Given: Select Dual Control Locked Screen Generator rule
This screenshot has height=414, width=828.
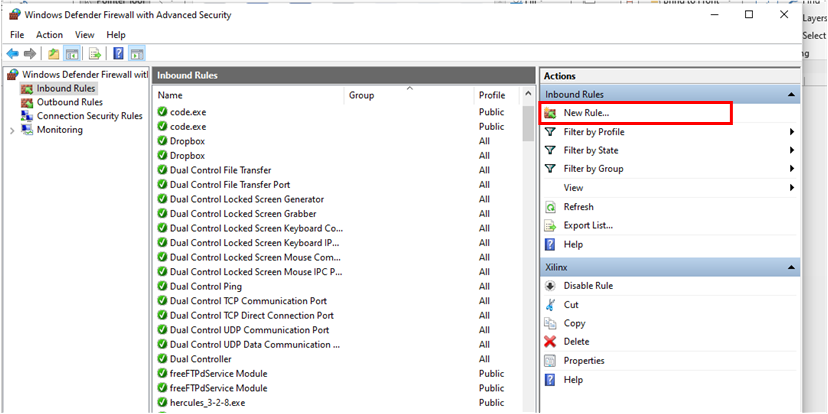Looking at the screenshot, I should pyautogui.click(x=247, y=199).
